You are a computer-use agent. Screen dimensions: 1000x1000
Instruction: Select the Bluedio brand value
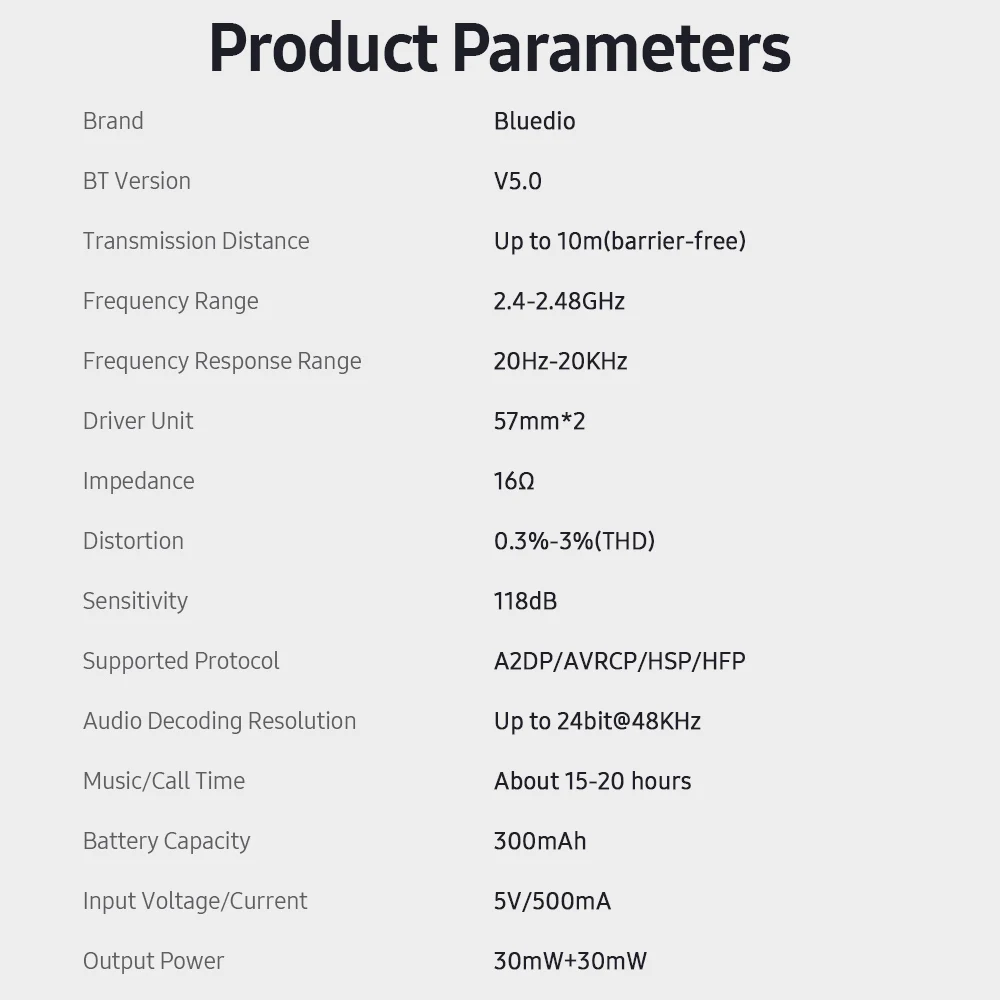click(x=534, y=121)
